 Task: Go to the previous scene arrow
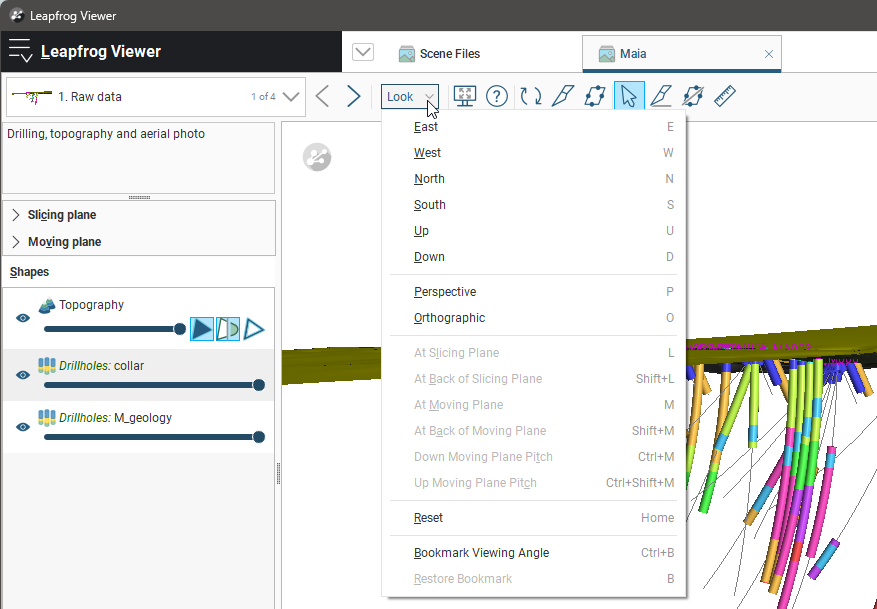point(322,96)
